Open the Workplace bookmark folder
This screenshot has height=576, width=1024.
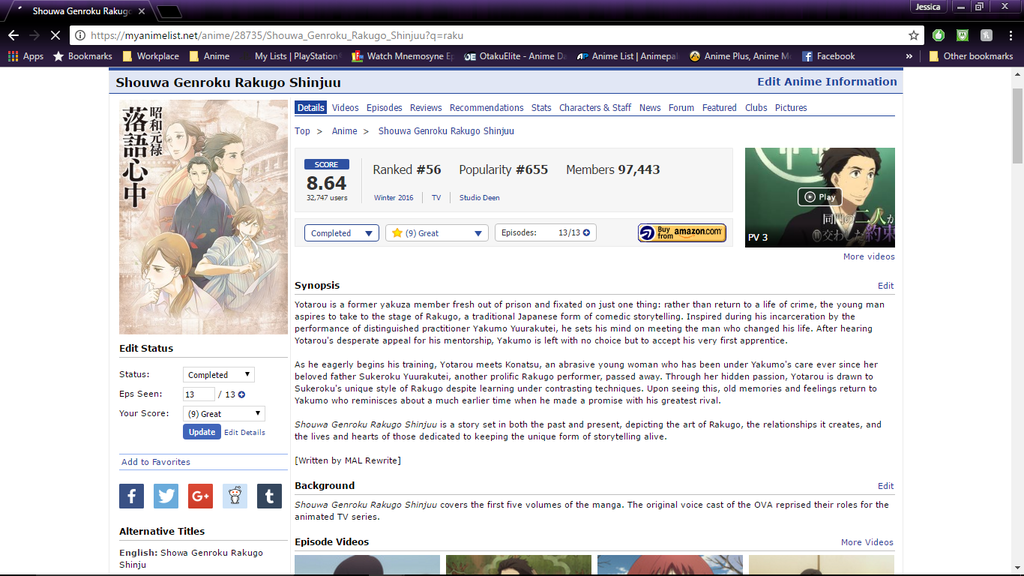(151, 56)
